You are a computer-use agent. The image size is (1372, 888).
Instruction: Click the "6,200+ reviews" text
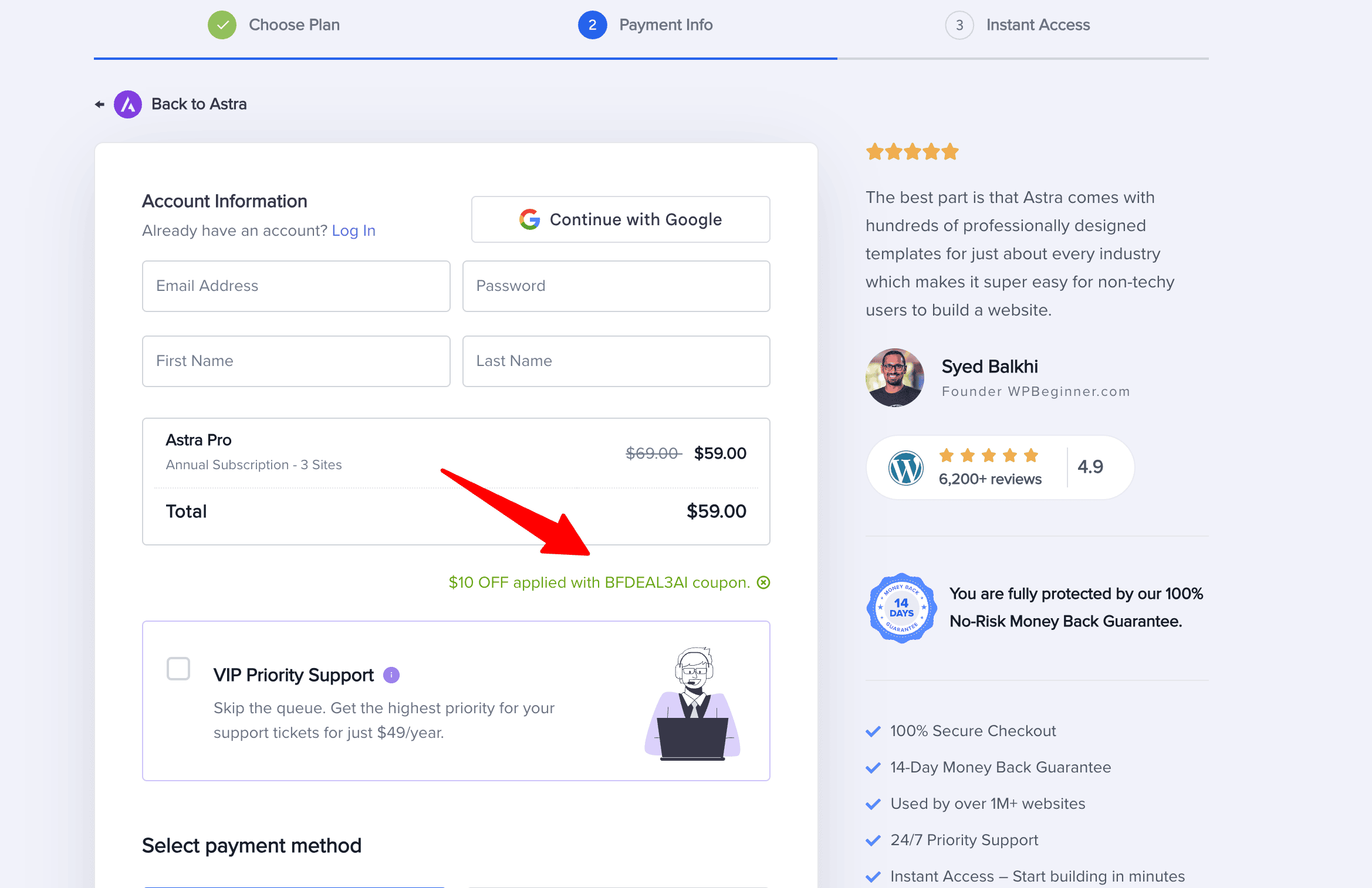pos(990,479)
